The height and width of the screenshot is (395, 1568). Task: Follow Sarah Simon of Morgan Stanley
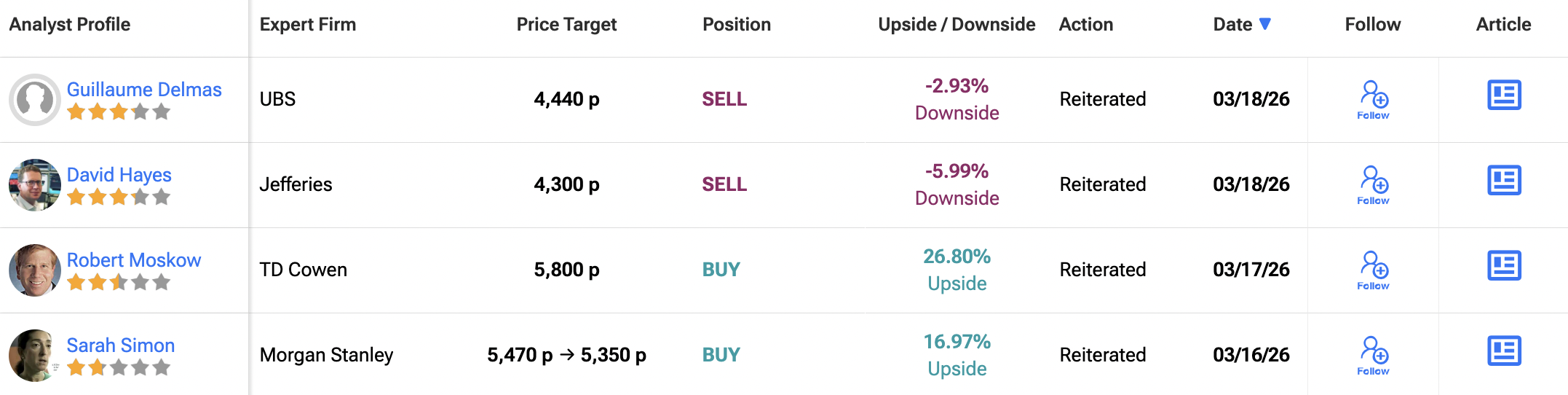(1373, 356)
